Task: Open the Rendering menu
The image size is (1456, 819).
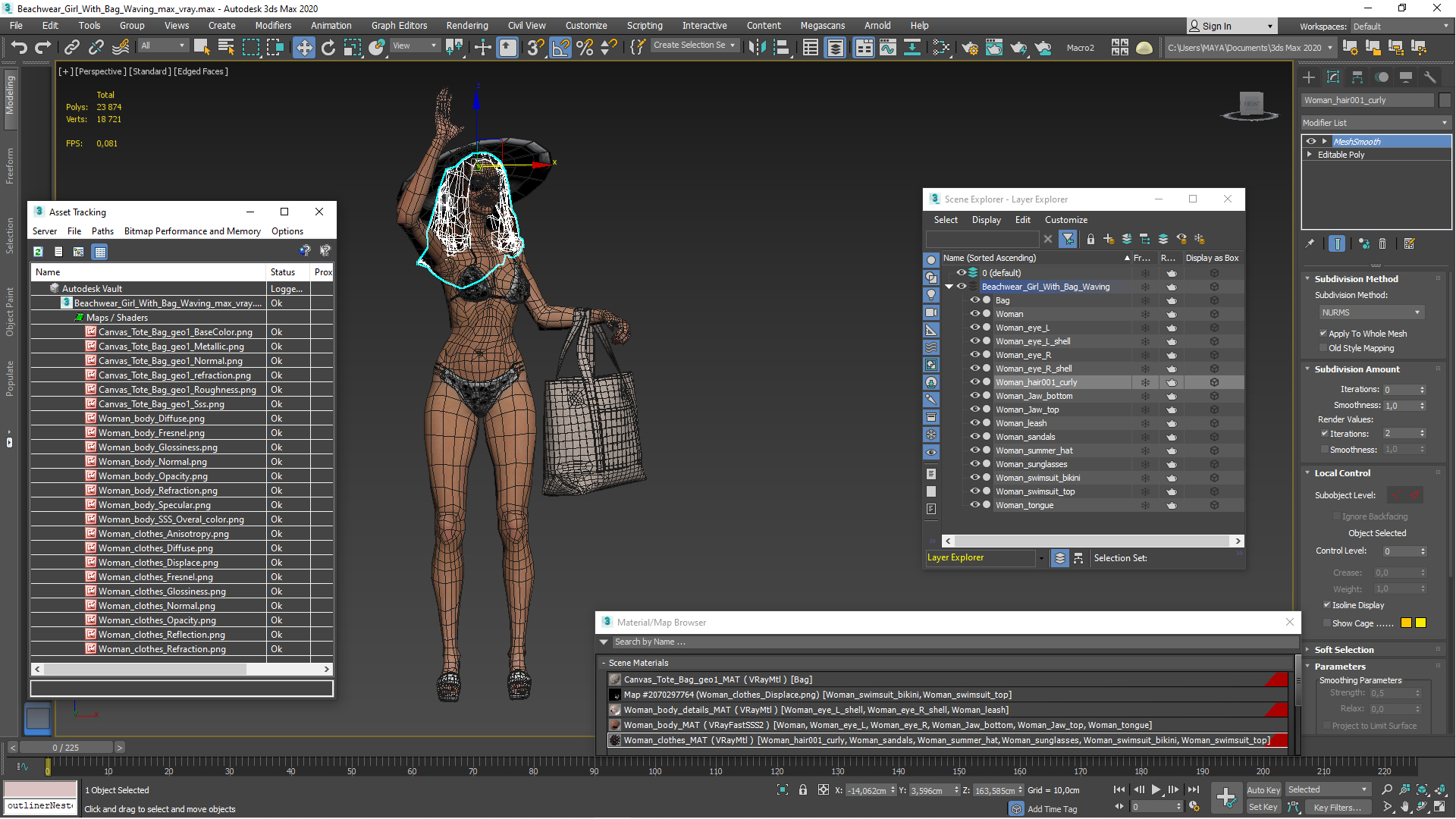Action: point(467,26)
